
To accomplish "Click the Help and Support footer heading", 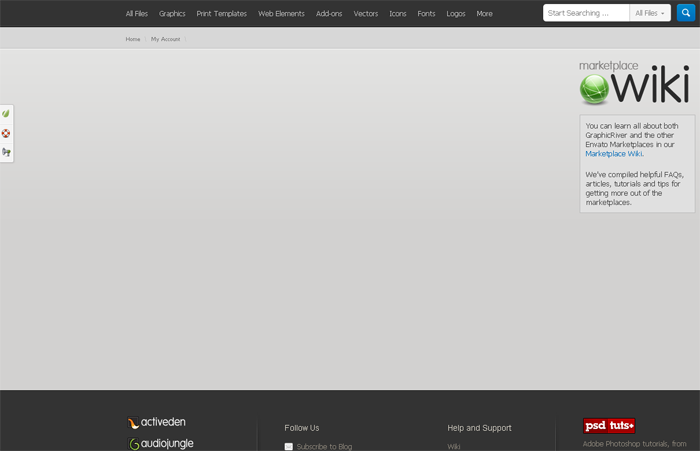I will (x=479, y=428).
